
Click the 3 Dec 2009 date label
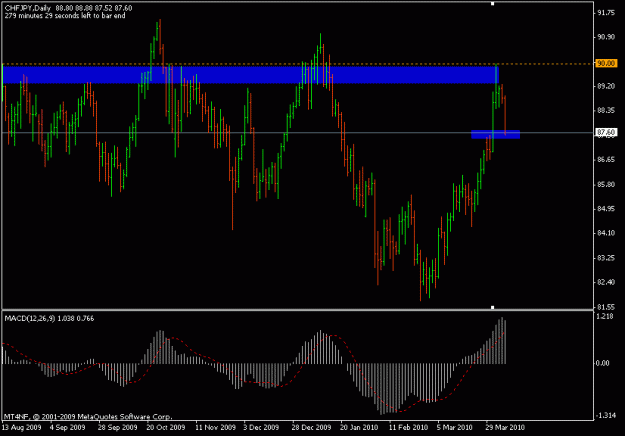[261, 428]
